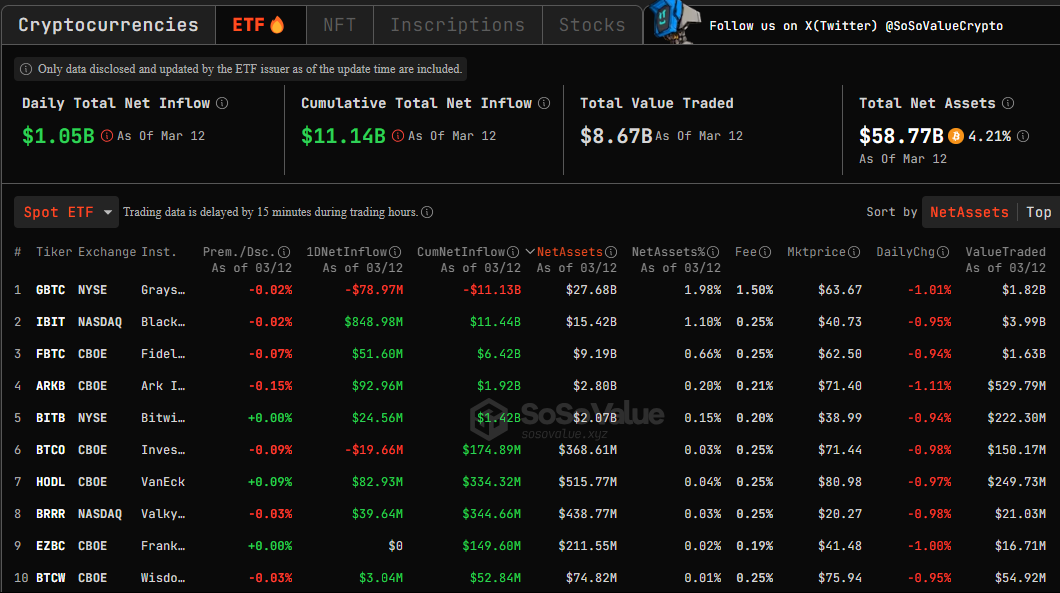Show info for 1DNetInflow column
This screenshot has width=1060, height=593.
[395, 252]
